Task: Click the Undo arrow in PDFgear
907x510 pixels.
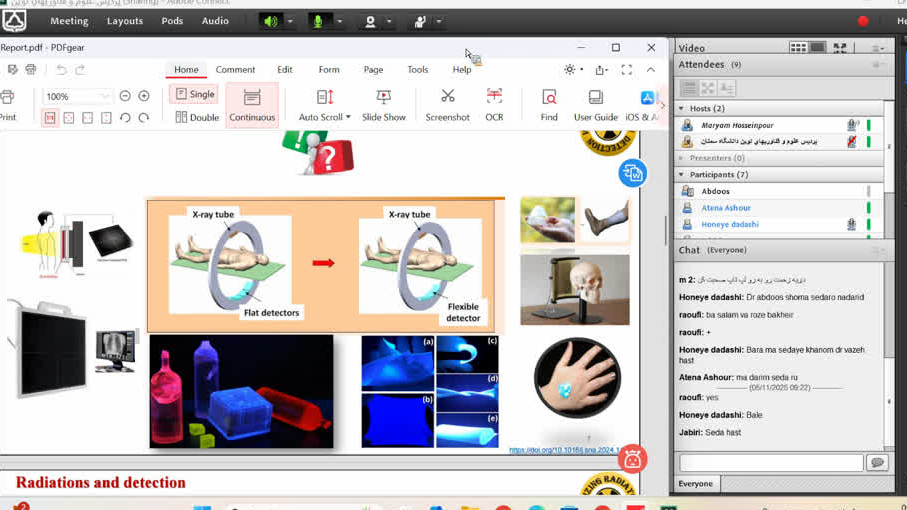Action: [x=61, y=70]
